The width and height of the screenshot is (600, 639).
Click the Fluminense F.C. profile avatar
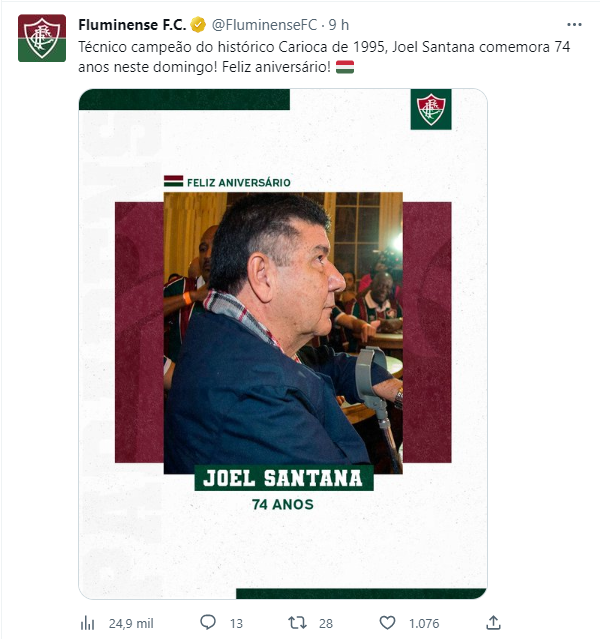pos(42,38)
